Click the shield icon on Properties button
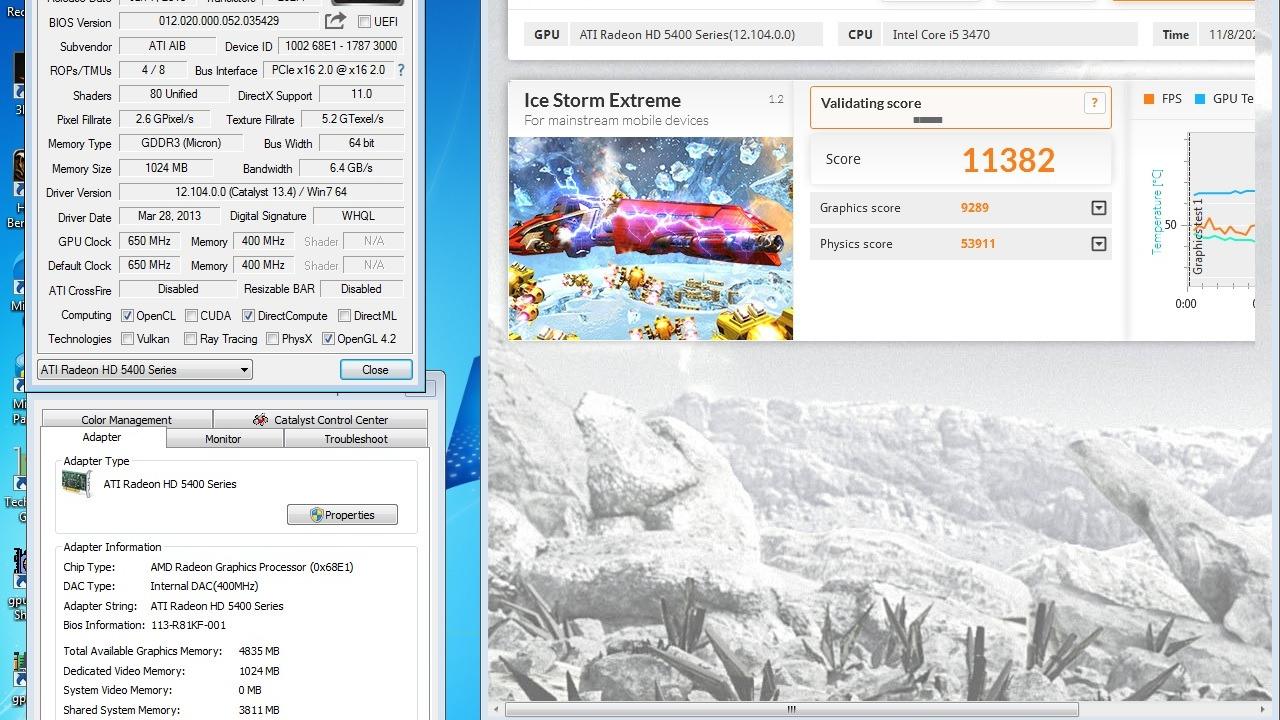This screenshot has height=720, width=1280. (x=317, y=515)
